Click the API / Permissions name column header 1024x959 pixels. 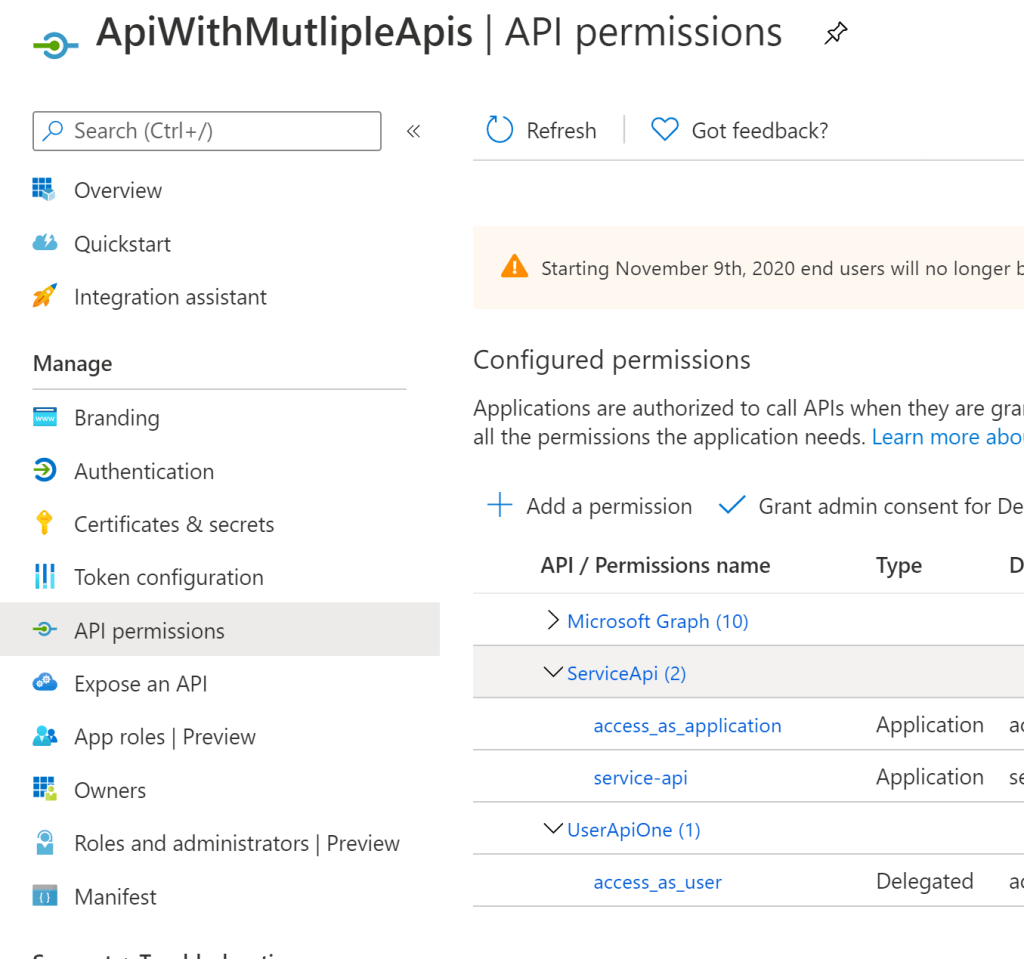pyautogui.click(x=655, y=565)
